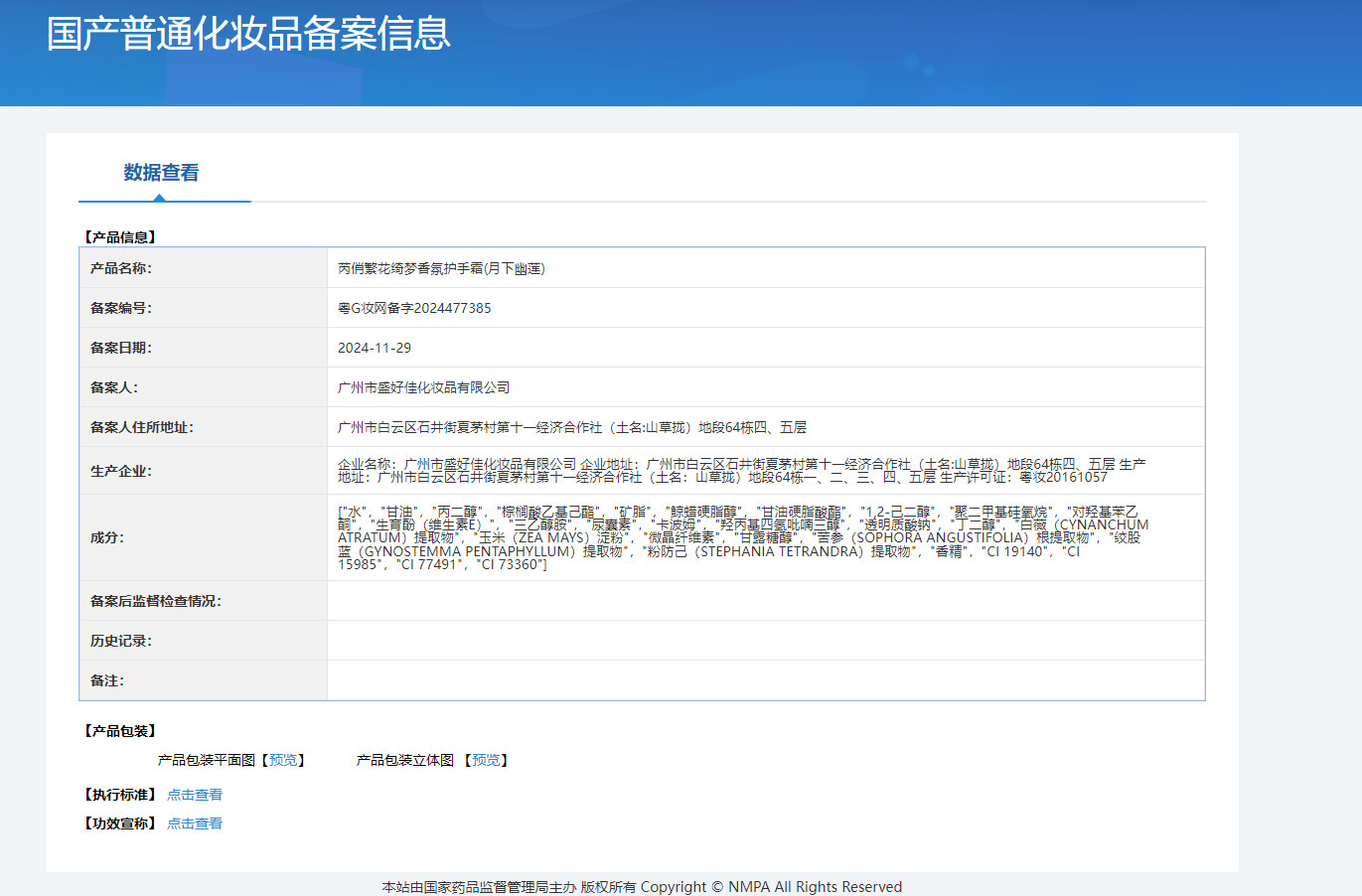Image resolution: width=1362 pixels, height=896 pixels.
Task: Click the product name 丙俏繁花绮梦香氛护手霜 value
Action: [x=441, y=268]
